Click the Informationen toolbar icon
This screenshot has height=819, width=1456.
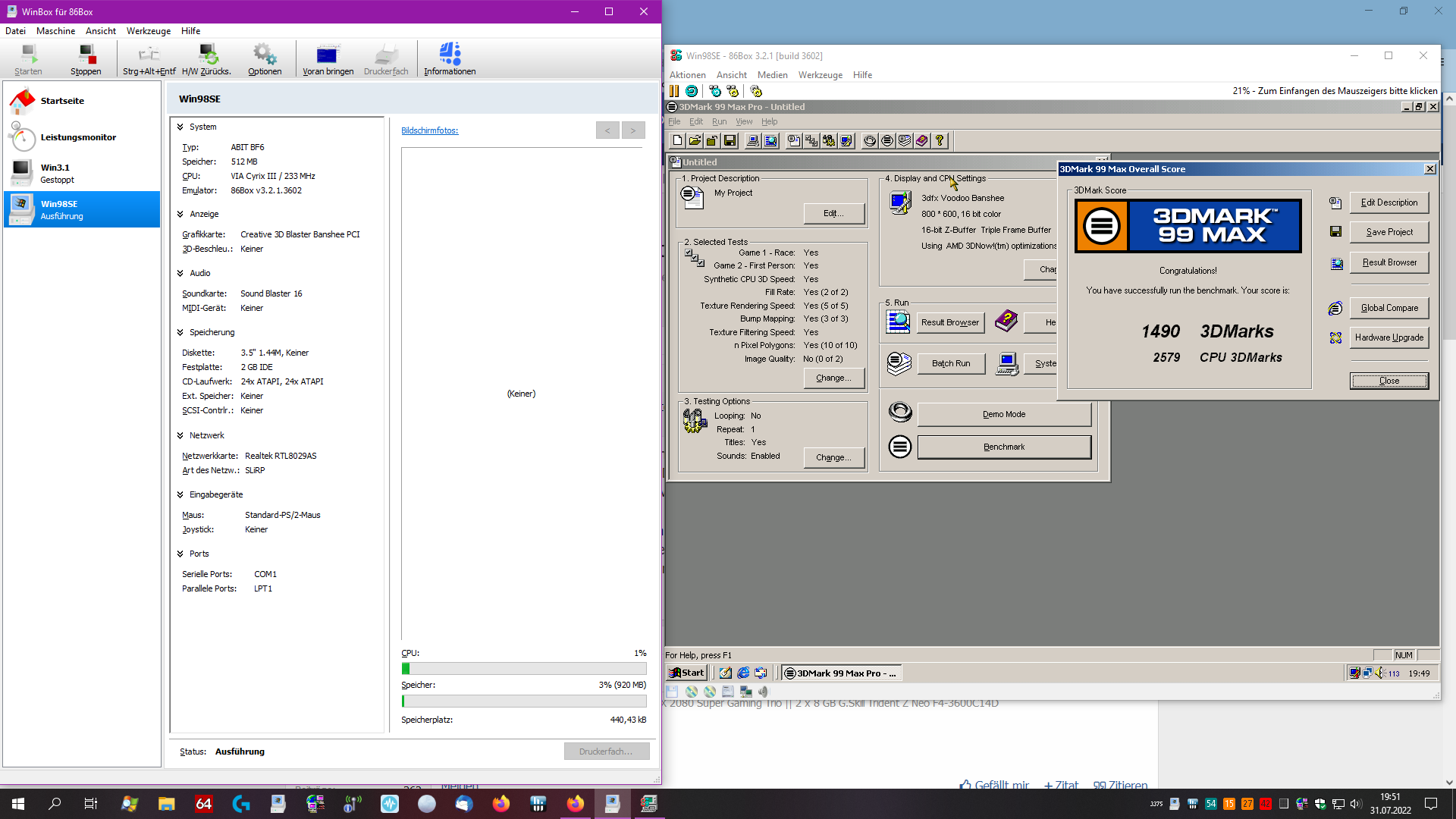coord(450,55)
